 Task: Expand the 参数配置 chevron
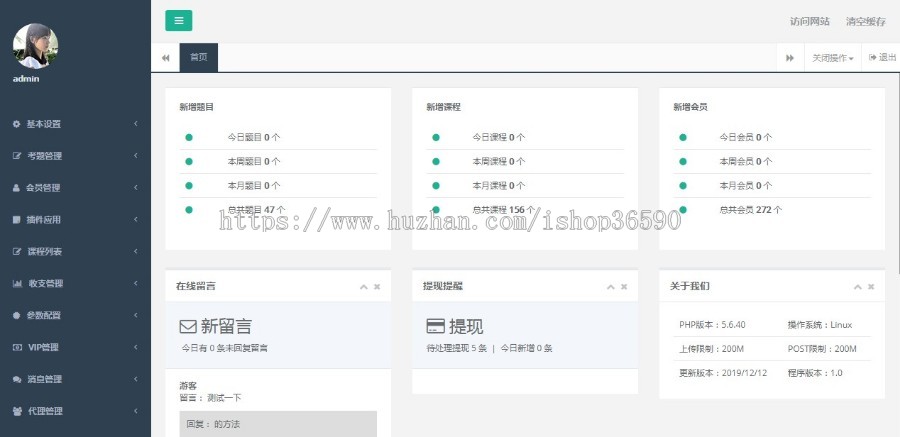[x=135, y=315]
